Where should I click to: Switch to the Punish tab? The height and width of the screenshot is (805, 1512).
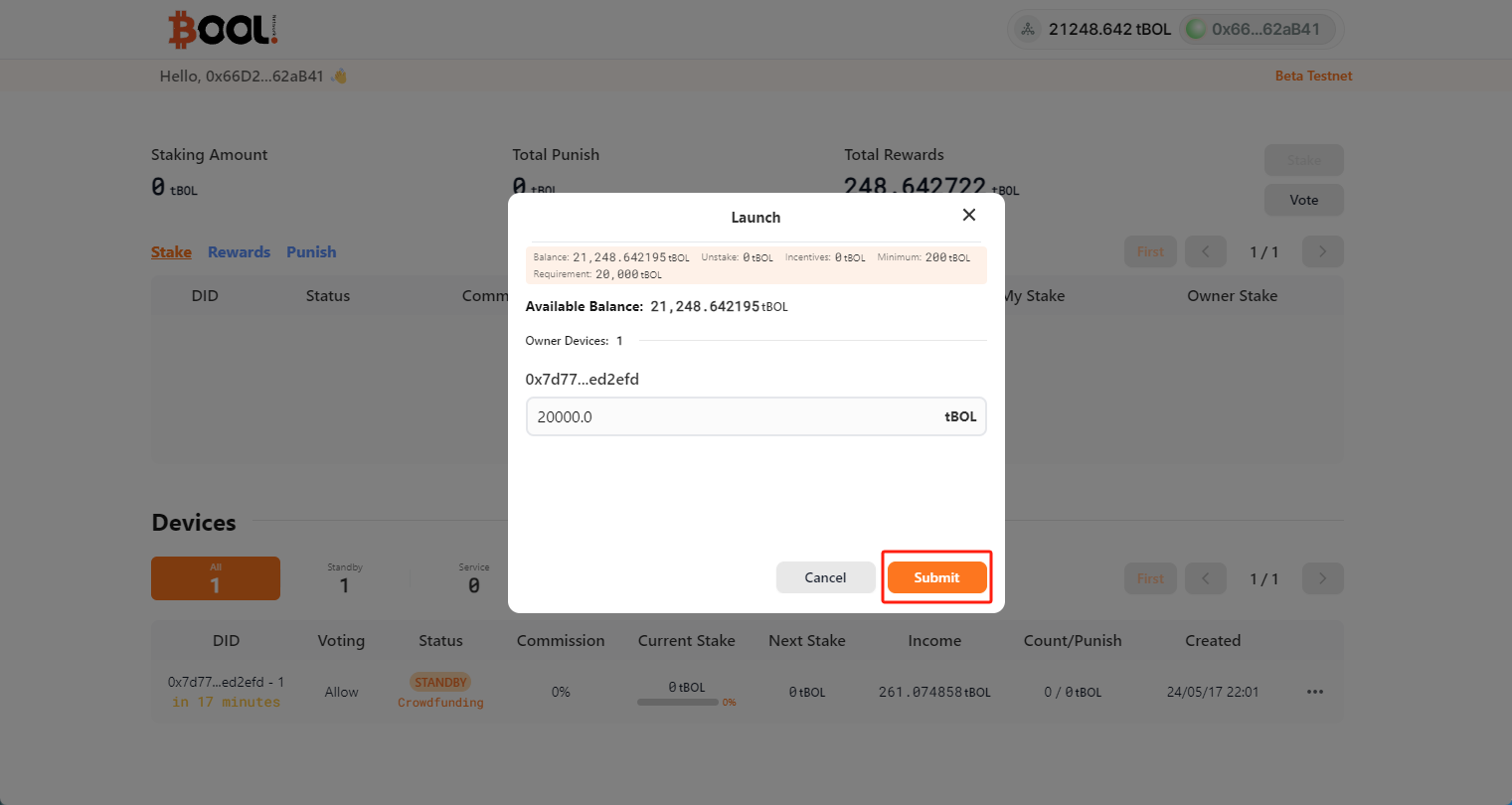311,251
